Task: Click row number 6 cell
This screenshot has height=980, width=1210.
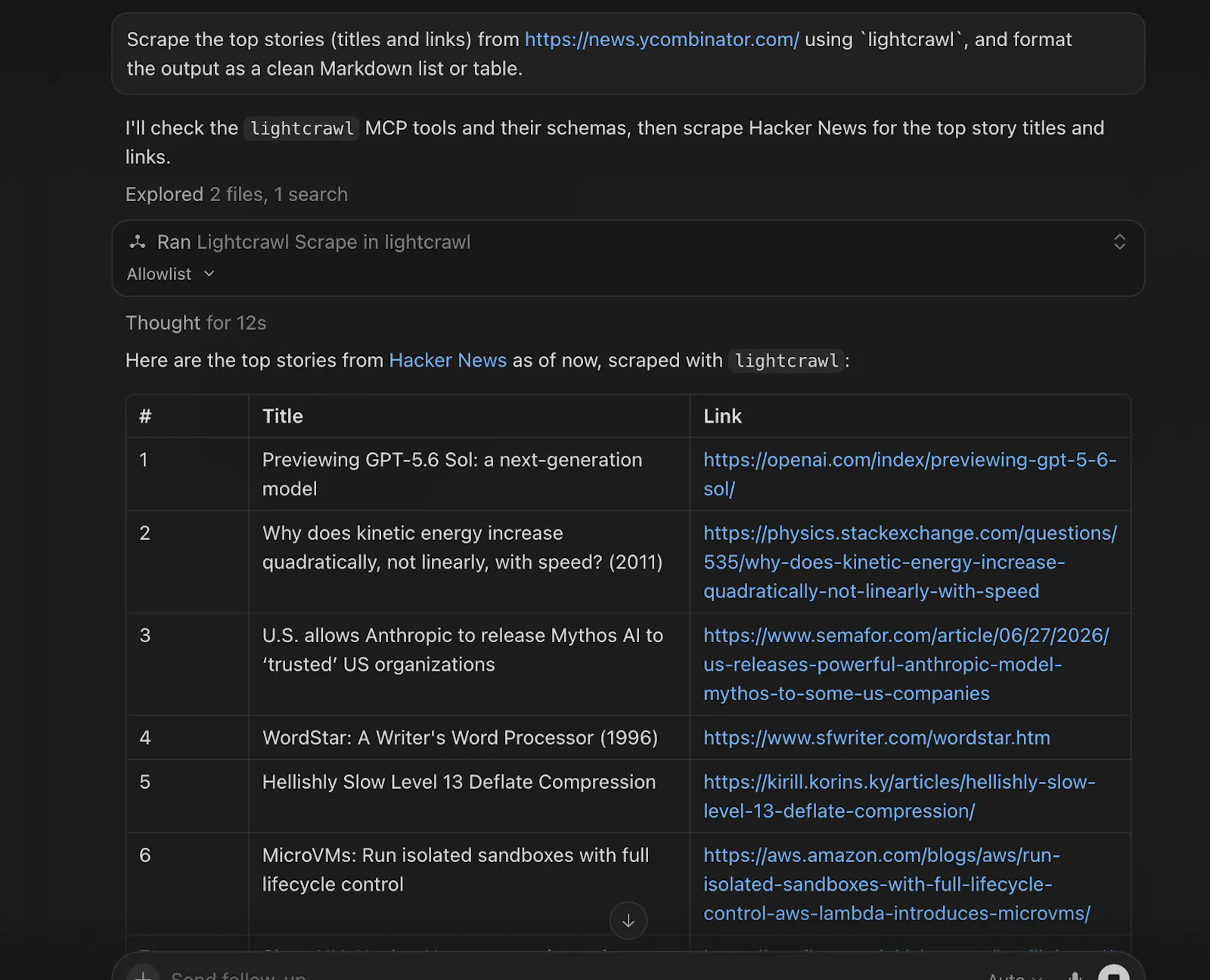Action: point(187,884)
